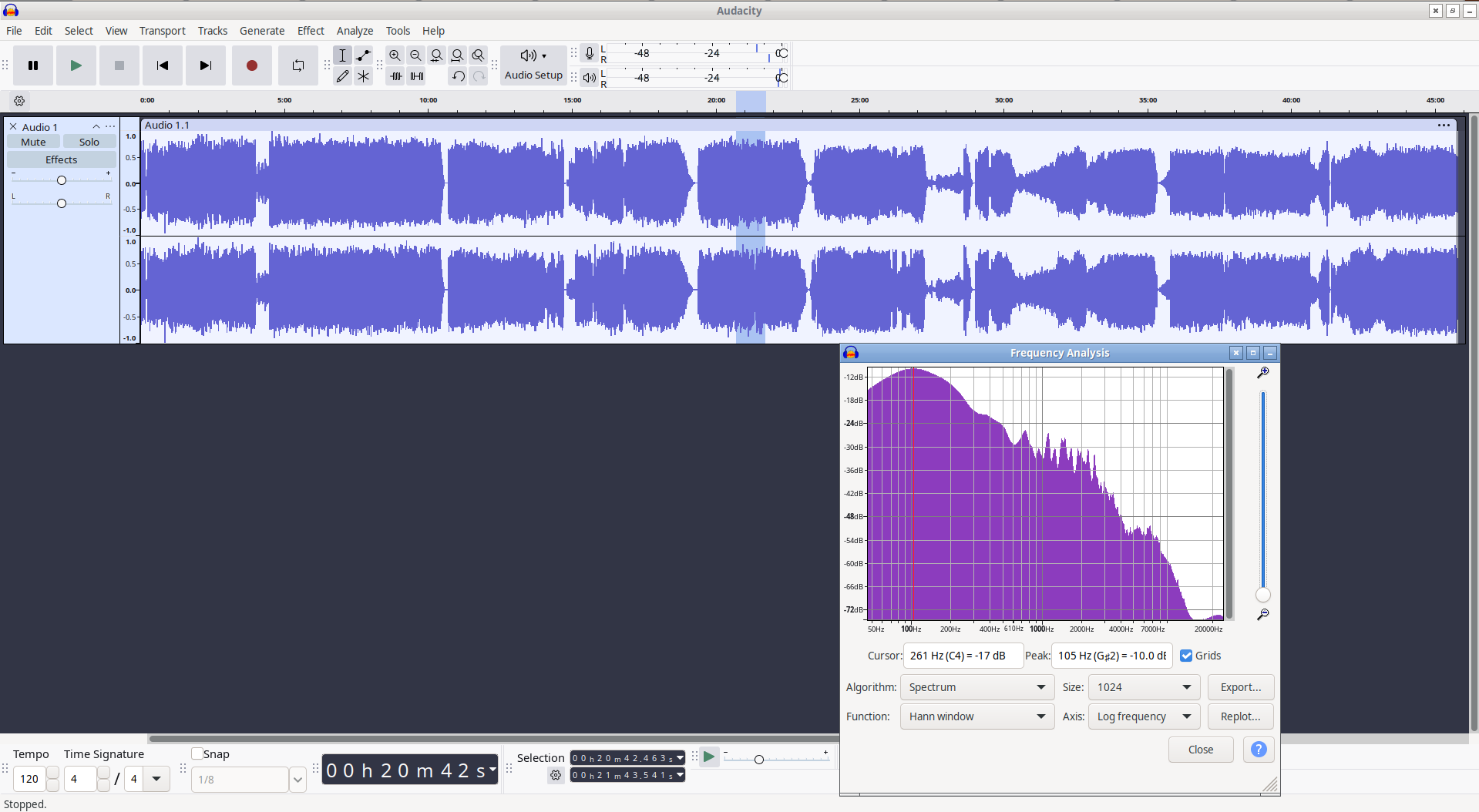Toggle the Loop playback icon
Viewport: 1479px width, 812px height.
pos(297,65)
